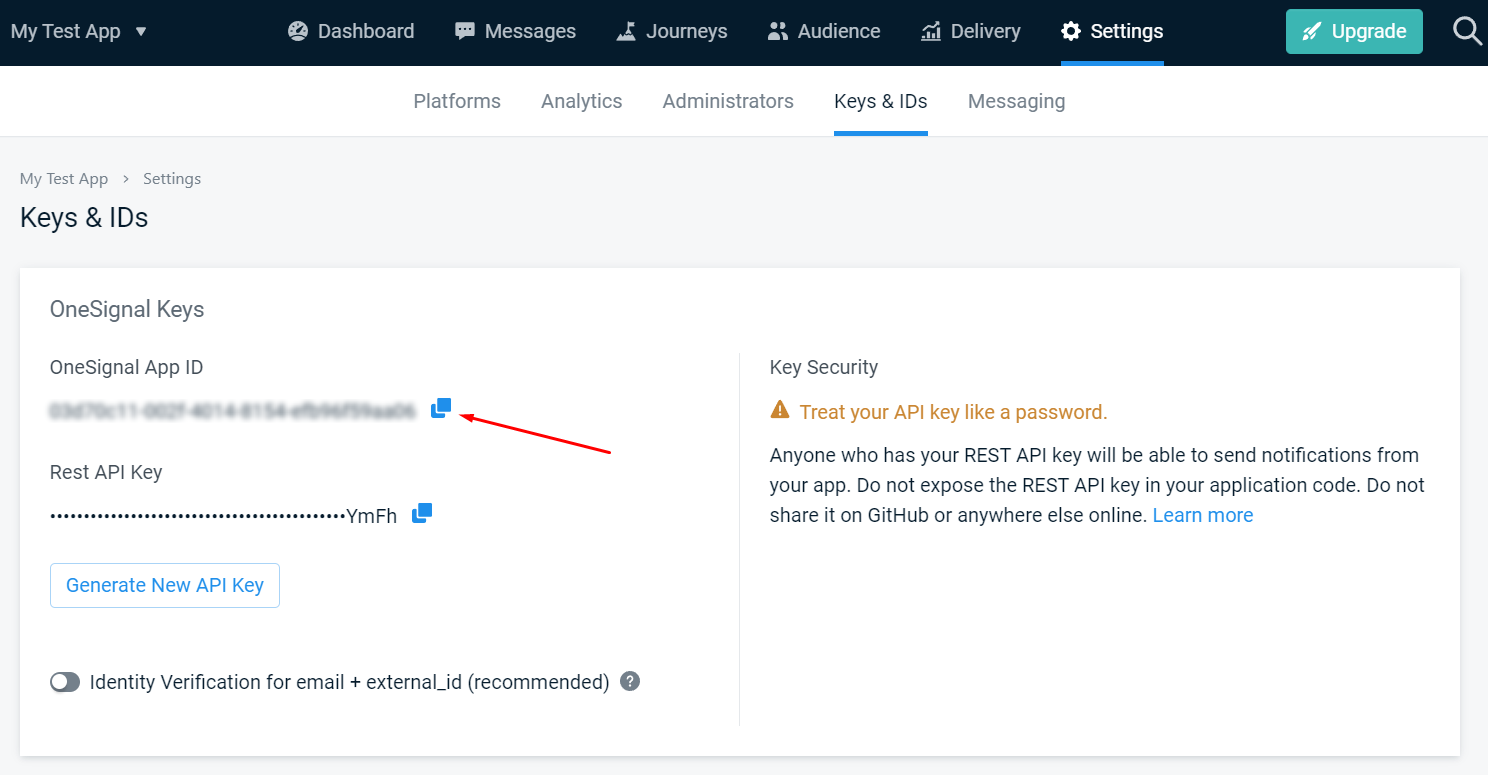
Task: Click the Rest API Key label
Action: coord(106,472)
